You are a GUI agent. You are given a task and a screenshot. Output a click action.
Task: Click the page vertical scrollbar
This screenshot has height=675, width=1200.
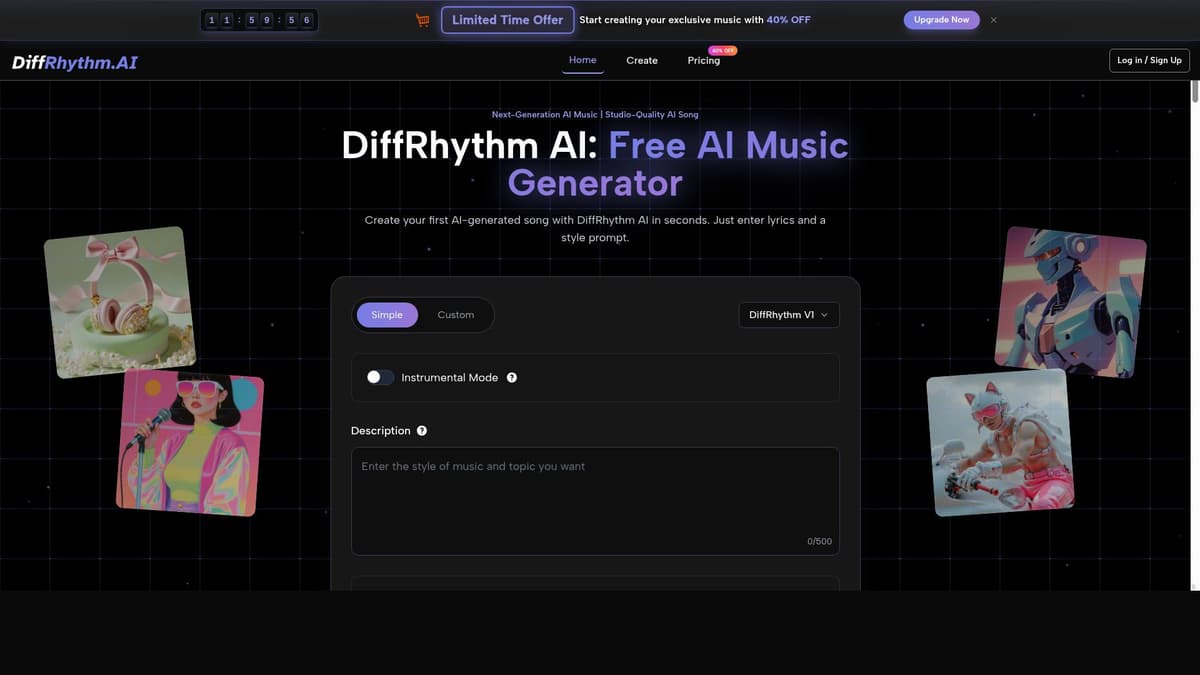[1195, 335]
